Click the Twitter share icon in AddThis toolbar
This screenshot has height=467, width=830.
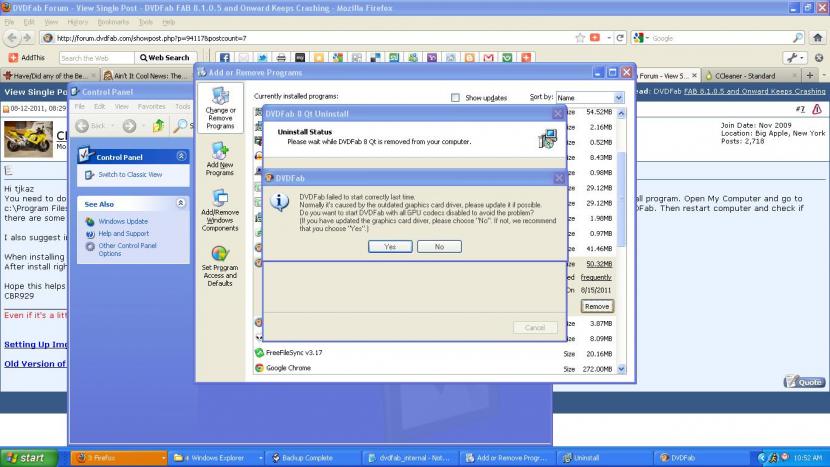[262, 58]
